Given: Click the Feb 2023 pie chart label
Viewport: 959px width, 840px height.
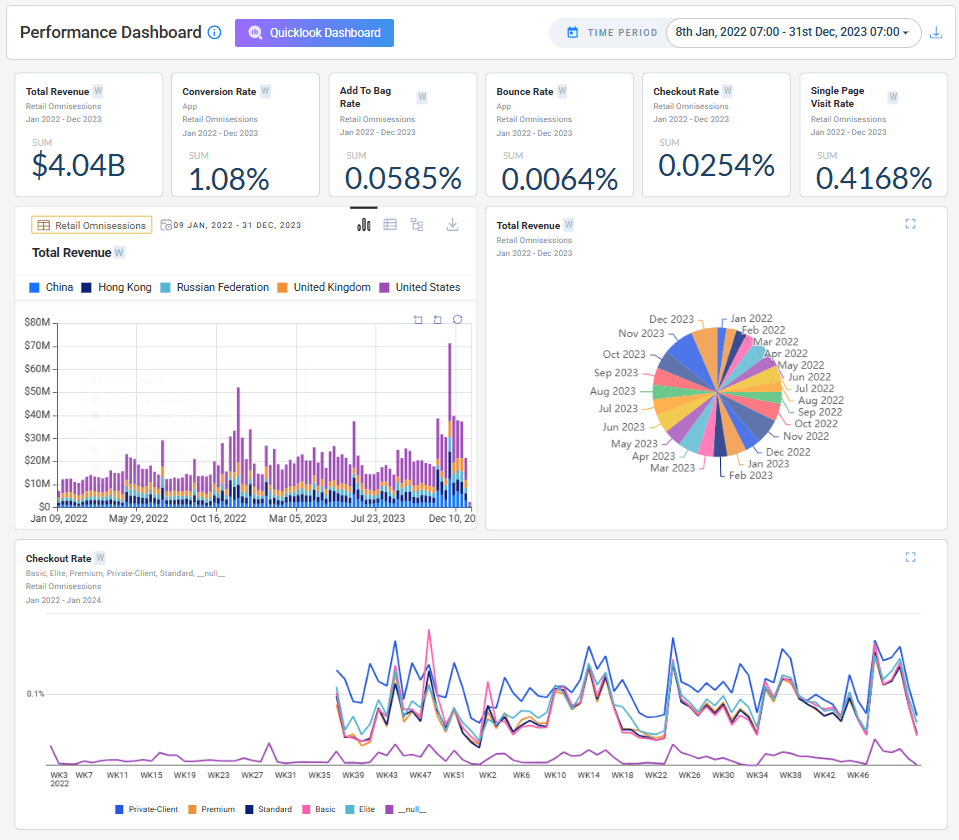Looking at the screenshot, I should [750, 475].
